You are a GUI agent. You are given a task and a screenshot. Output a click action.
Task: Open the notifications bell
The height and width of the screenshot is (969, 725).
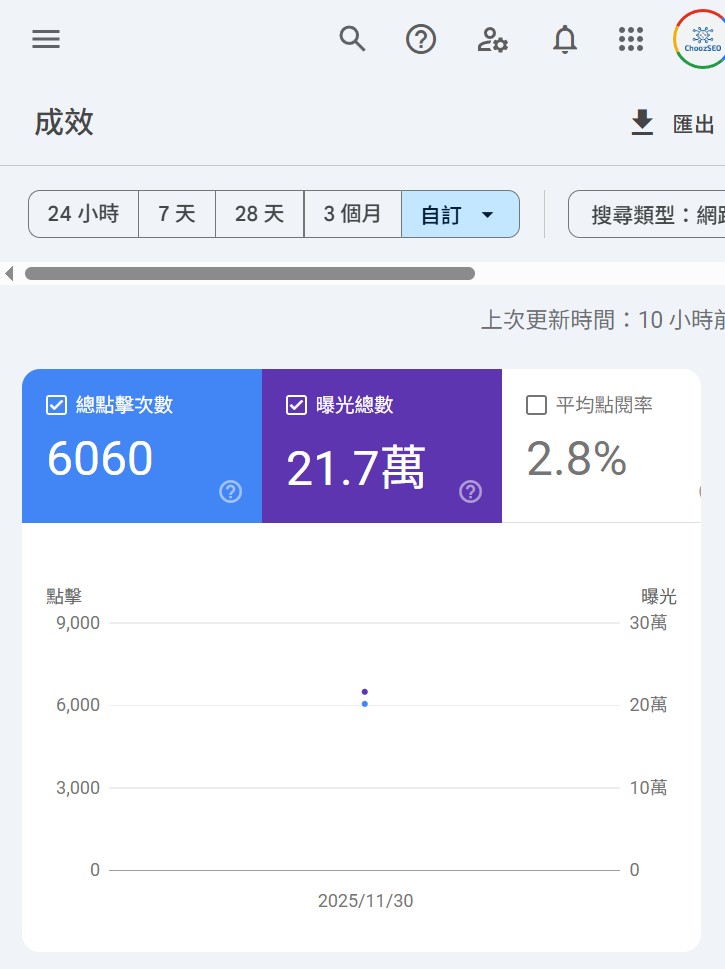[565, 39]
